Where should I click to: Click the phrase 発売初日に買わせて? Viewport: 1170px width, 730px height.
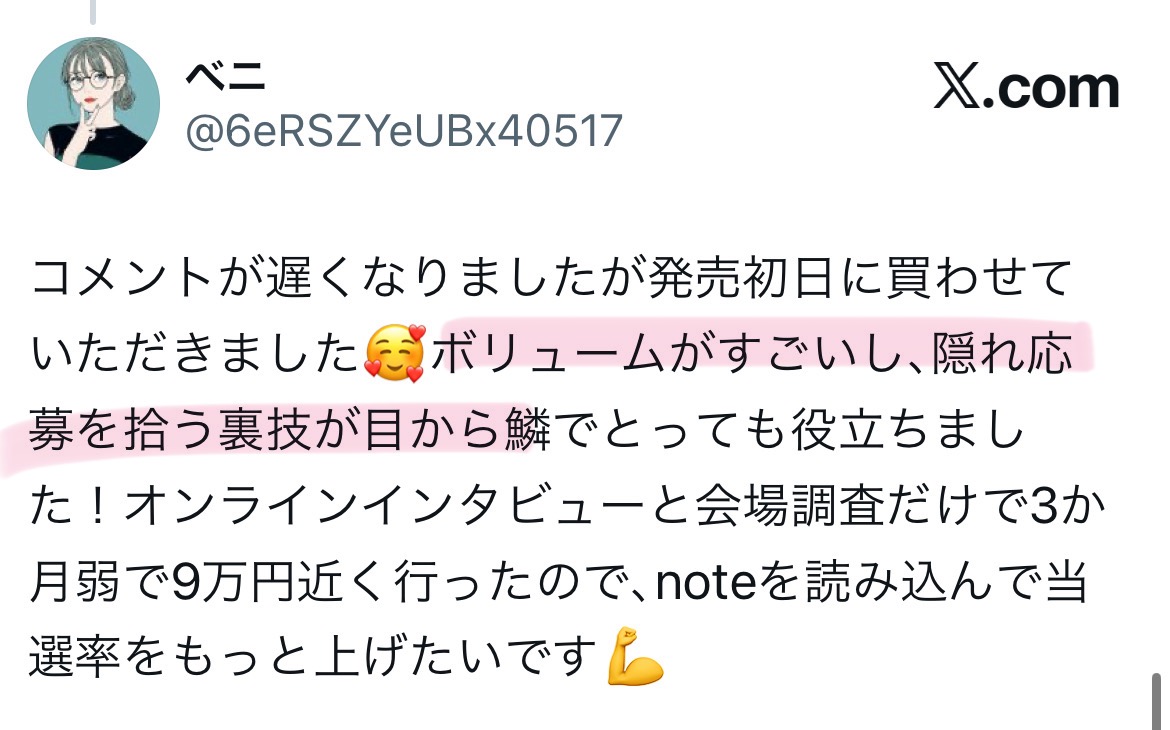pos(860,277)
